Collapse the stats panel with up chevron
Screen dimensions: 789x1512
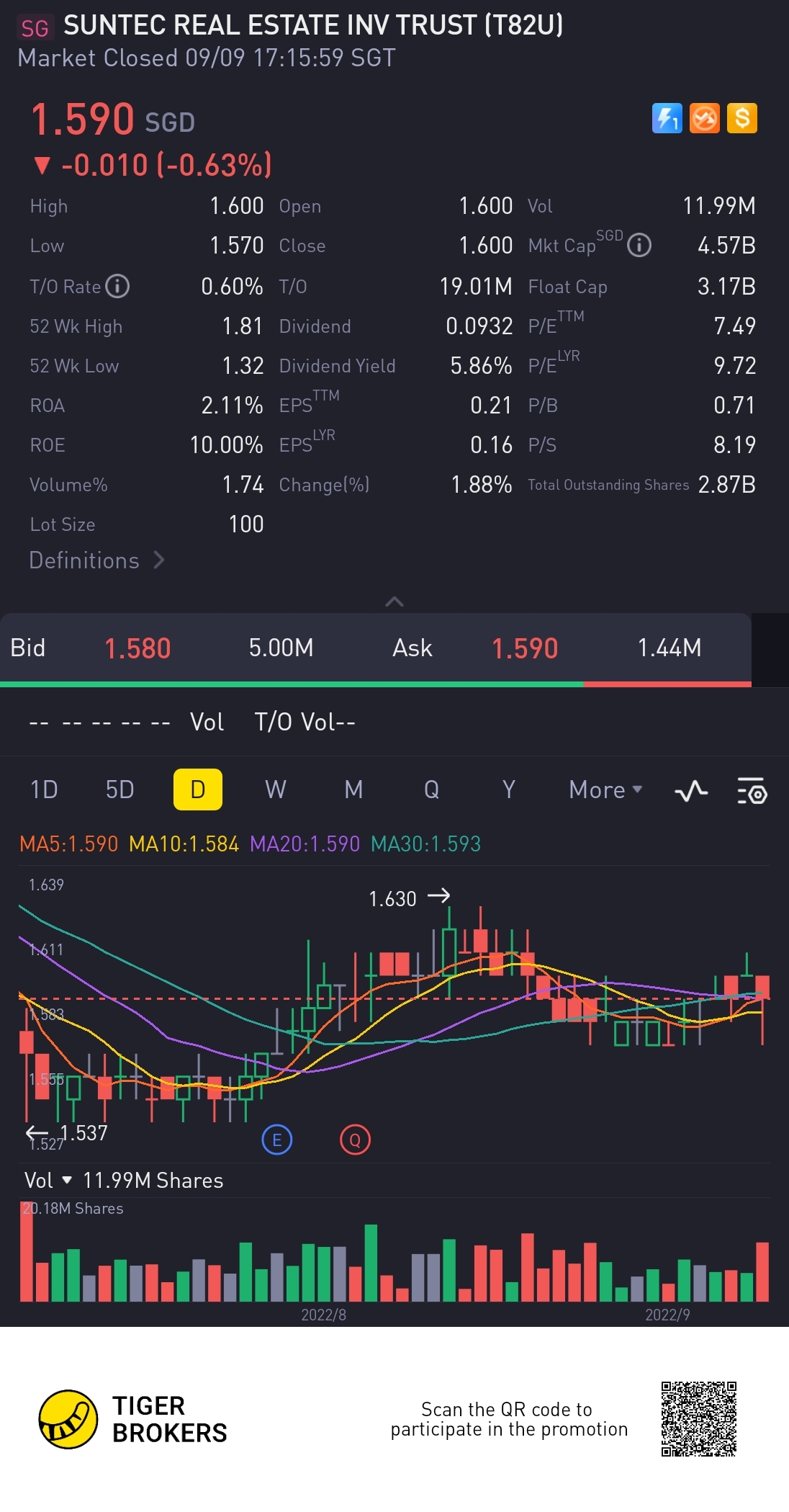[394, 601]
